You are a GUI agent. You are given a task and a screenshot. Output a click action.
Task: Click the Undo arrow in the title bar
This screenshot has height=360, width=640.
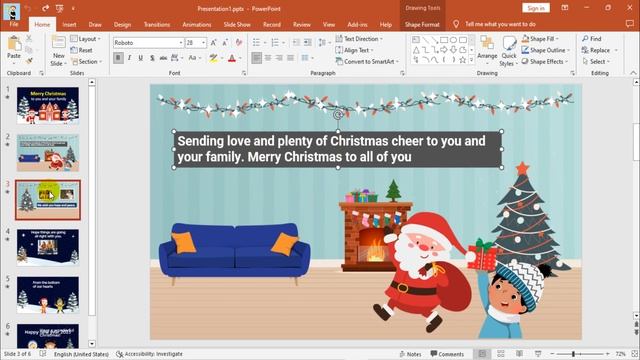[27, 8]
